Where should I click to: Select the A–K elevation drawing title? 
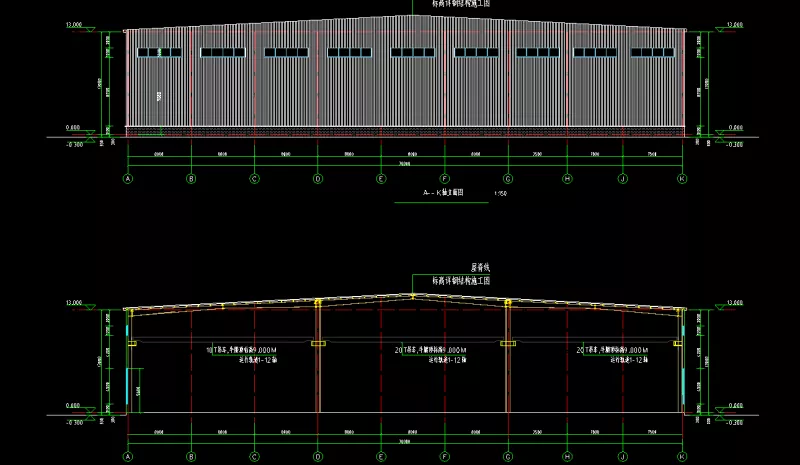tap(443, 192)
